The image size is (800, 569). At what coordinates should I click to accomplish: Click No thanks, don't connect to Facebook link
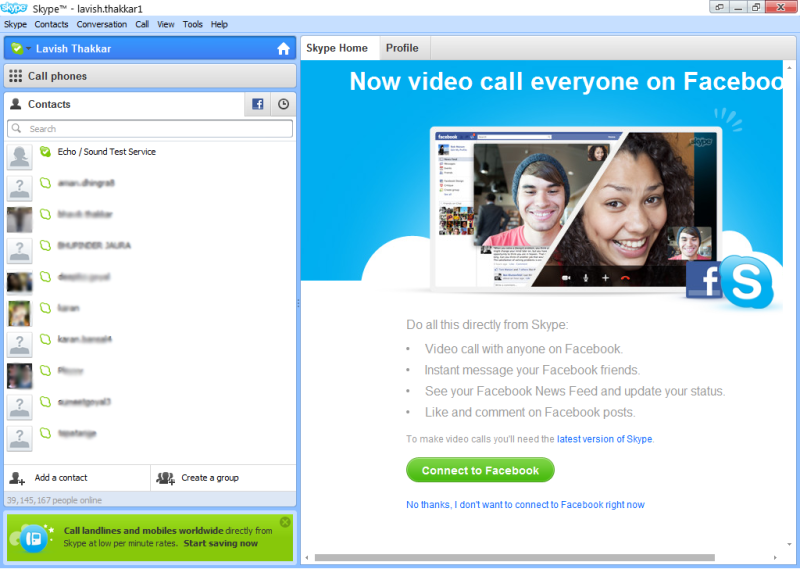[x=525, y=505]
